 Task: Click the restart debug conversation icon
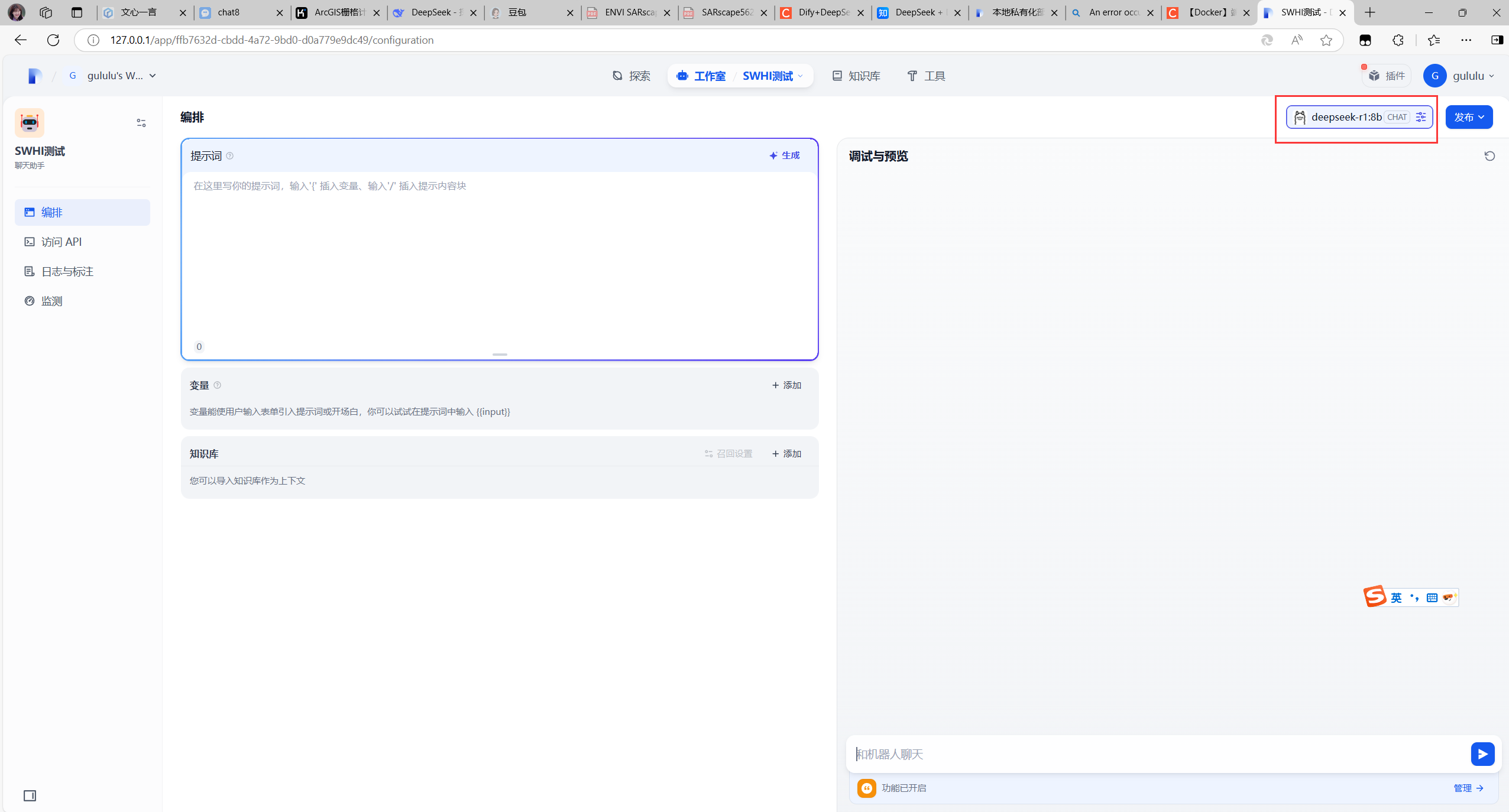pos(1489,156)
